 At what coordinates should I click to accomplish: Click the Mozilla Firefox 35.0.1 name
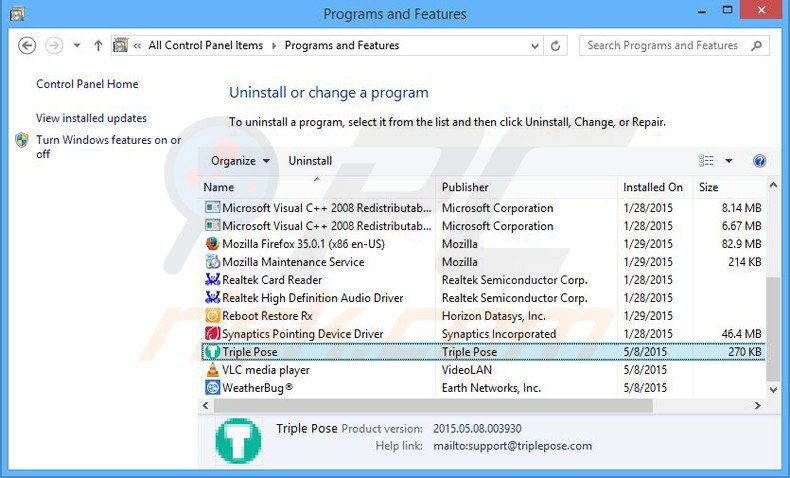coord(303,244)
